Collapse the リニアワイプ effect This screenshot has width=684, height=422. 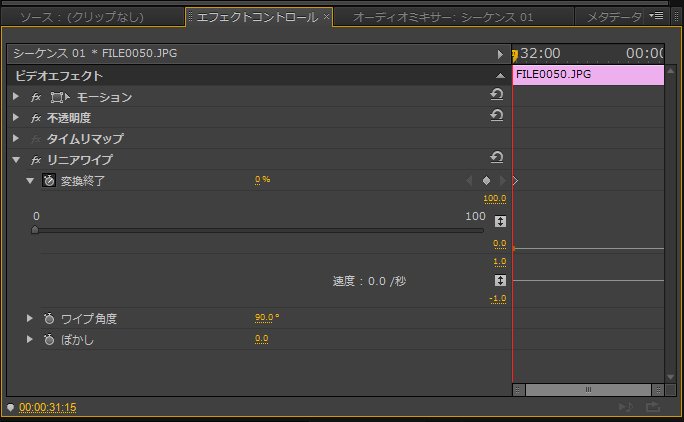[16, 160]
